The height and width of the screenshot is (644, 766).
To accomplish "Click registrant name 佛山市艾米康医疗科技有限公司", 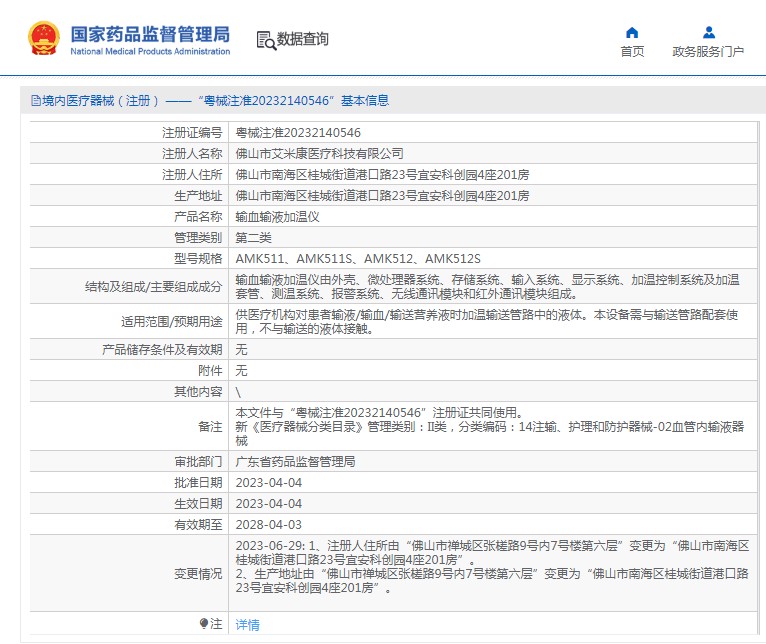I will pyautogui.click(x=319, y=153).
